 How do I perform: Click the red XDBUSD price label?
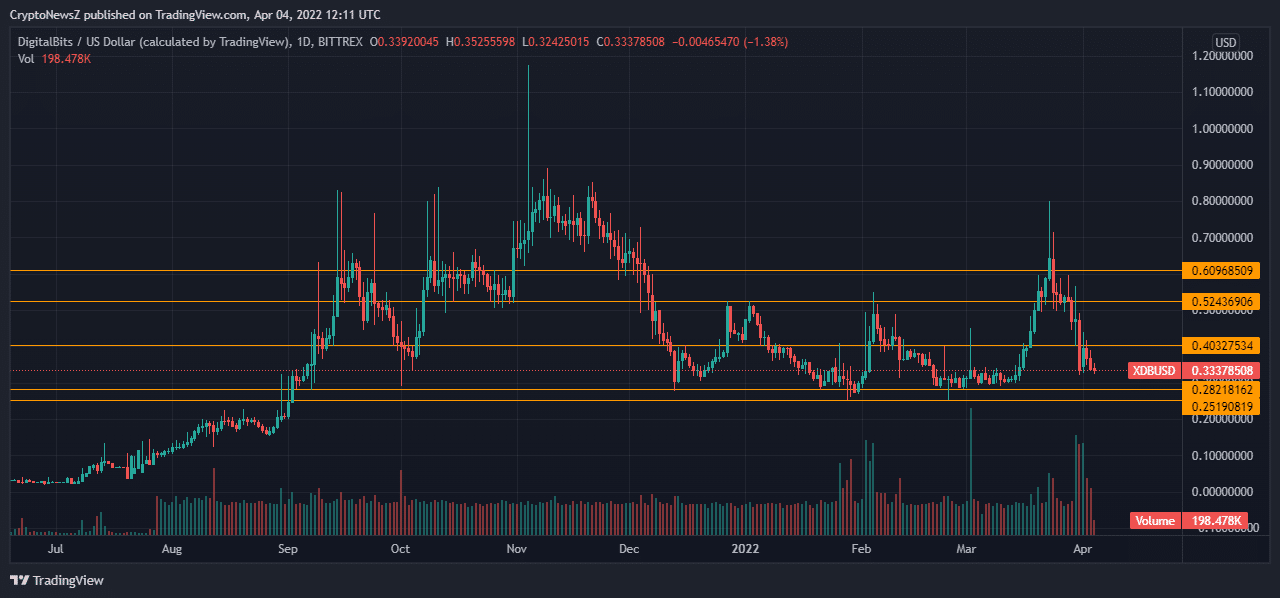tap(1152, 370)
